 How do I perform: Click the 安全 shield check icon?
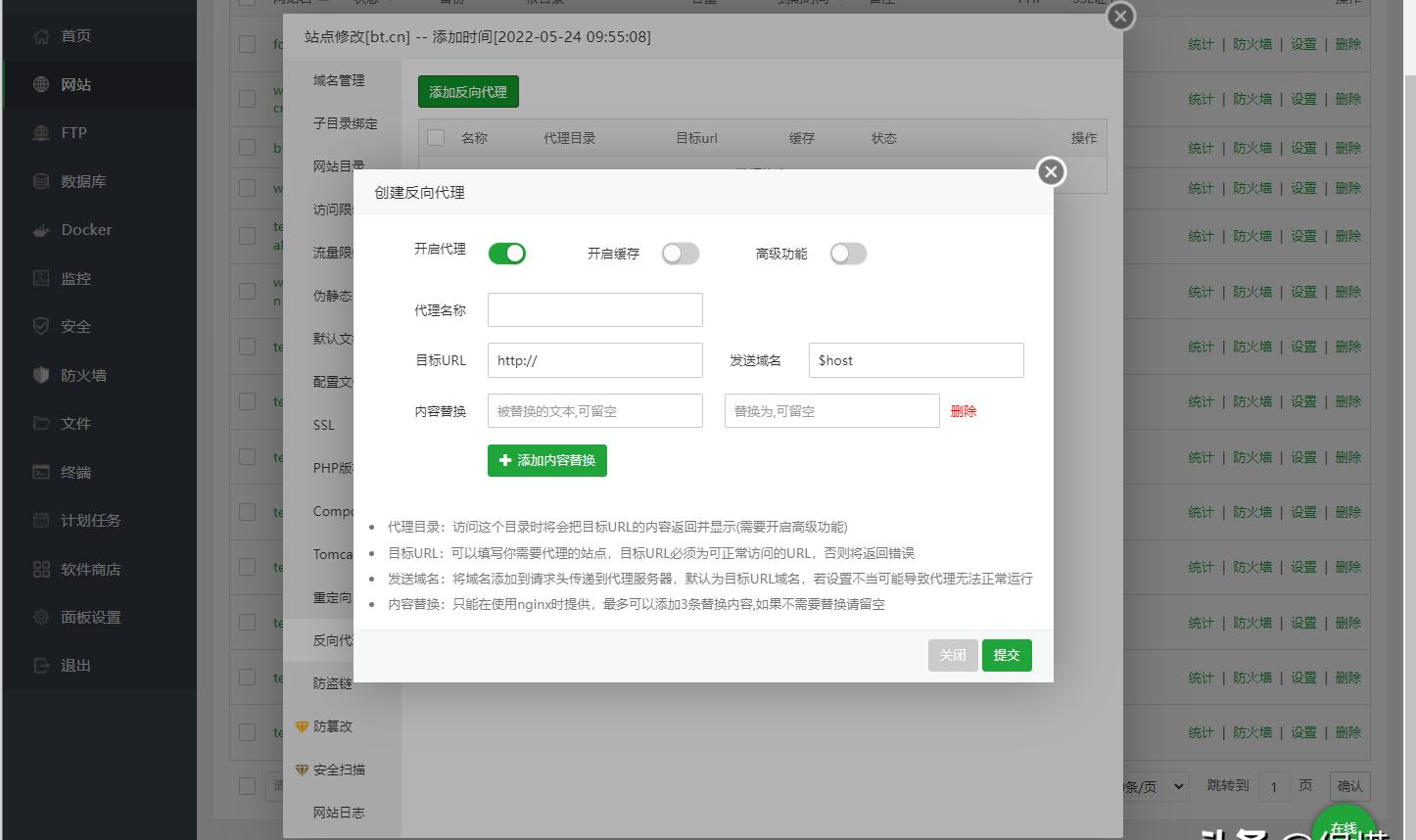pyautogui.click(x=41, y=326)
